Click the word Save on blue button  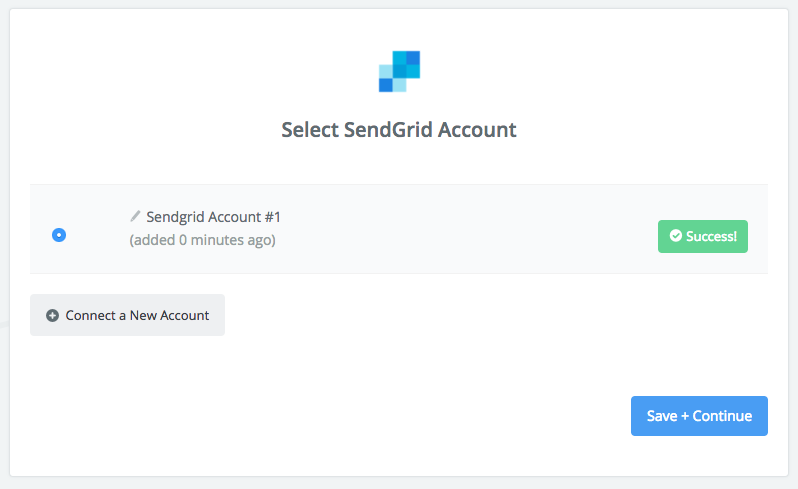point(662,416)
